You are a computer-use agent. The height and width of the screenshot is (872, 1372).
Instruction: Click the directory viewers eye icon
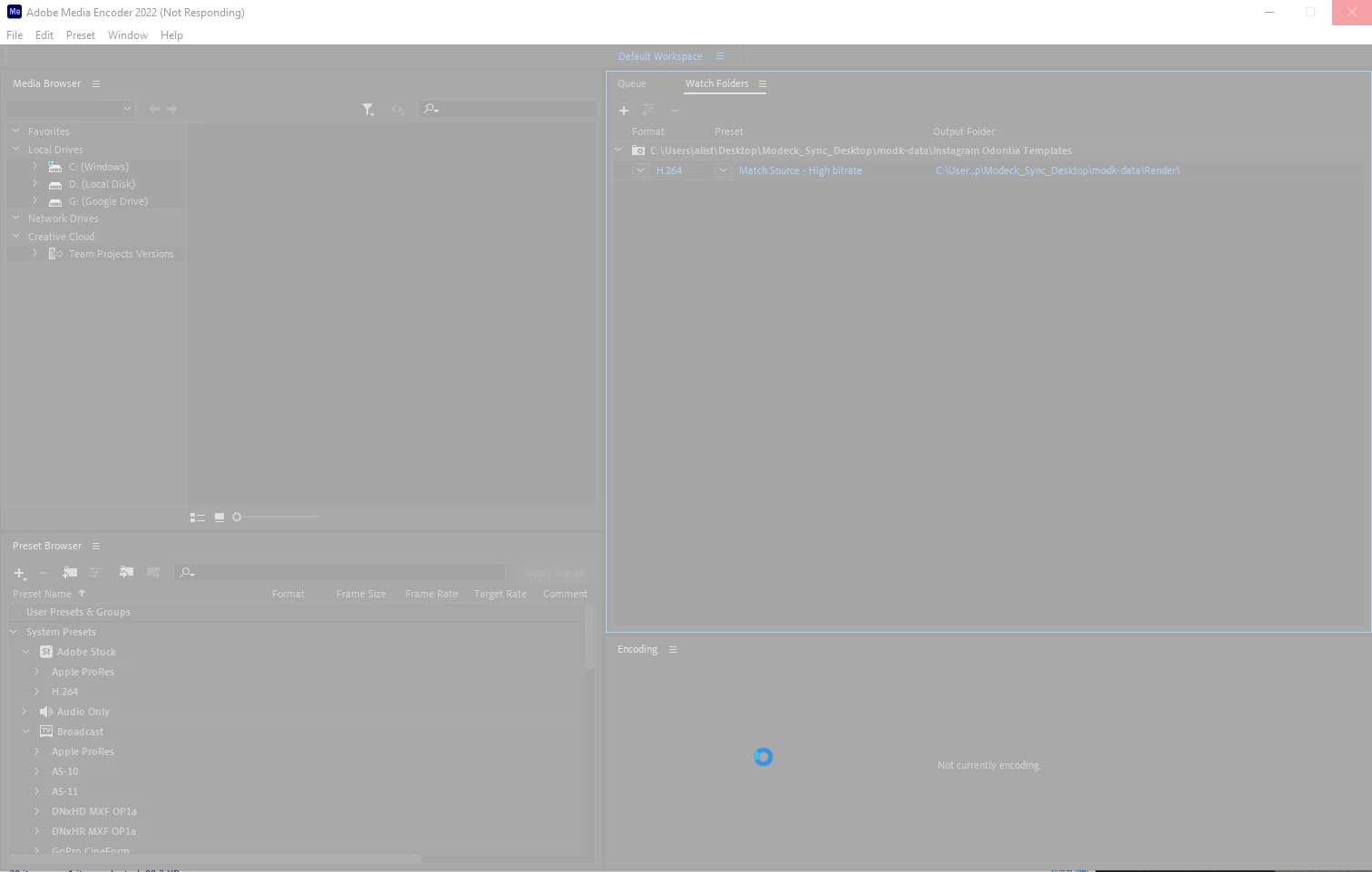coord(397,110)
